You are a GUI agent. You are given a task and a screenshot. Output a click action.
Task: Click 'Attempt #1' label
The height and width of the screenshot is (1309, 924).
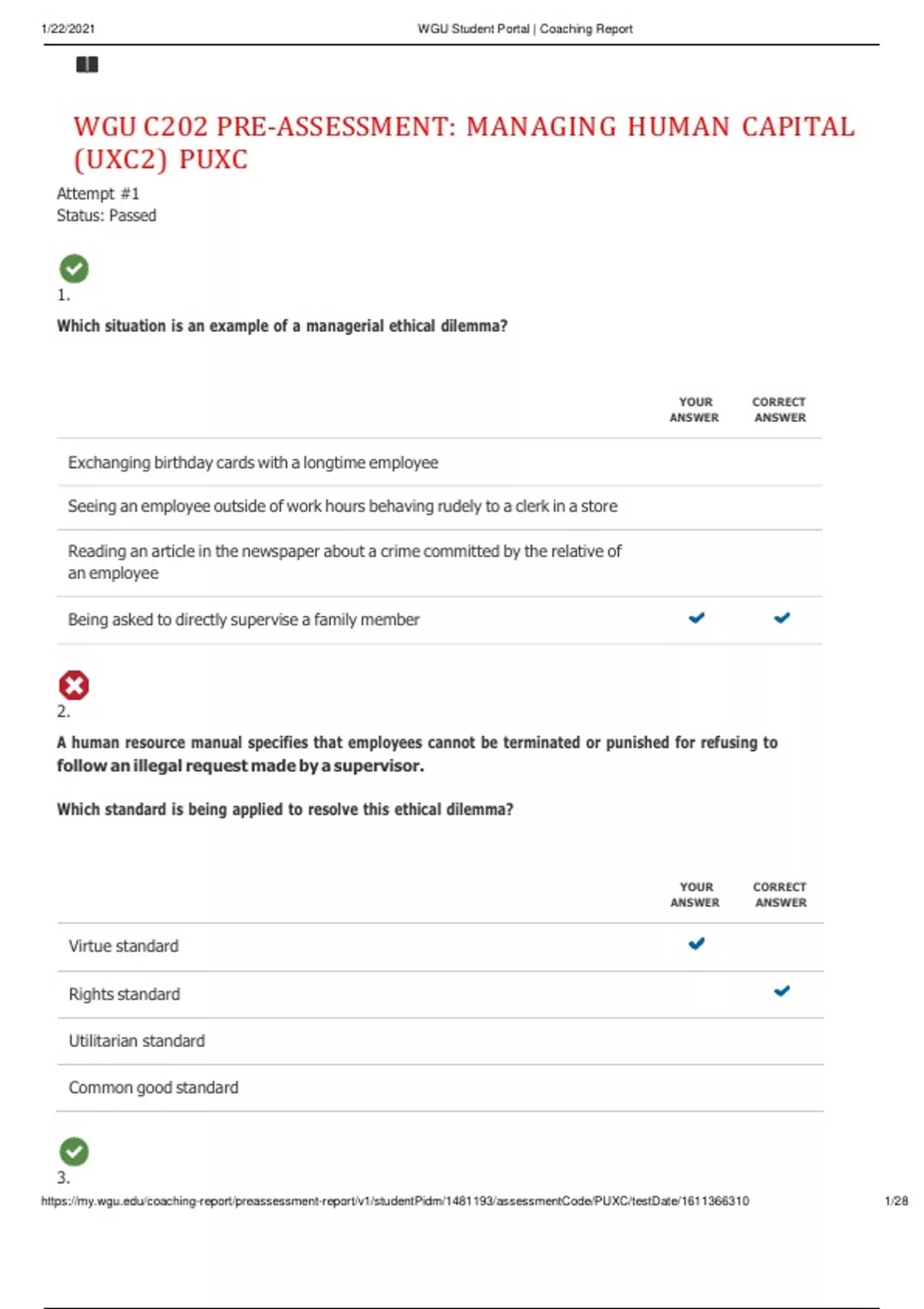coord(98,194)
